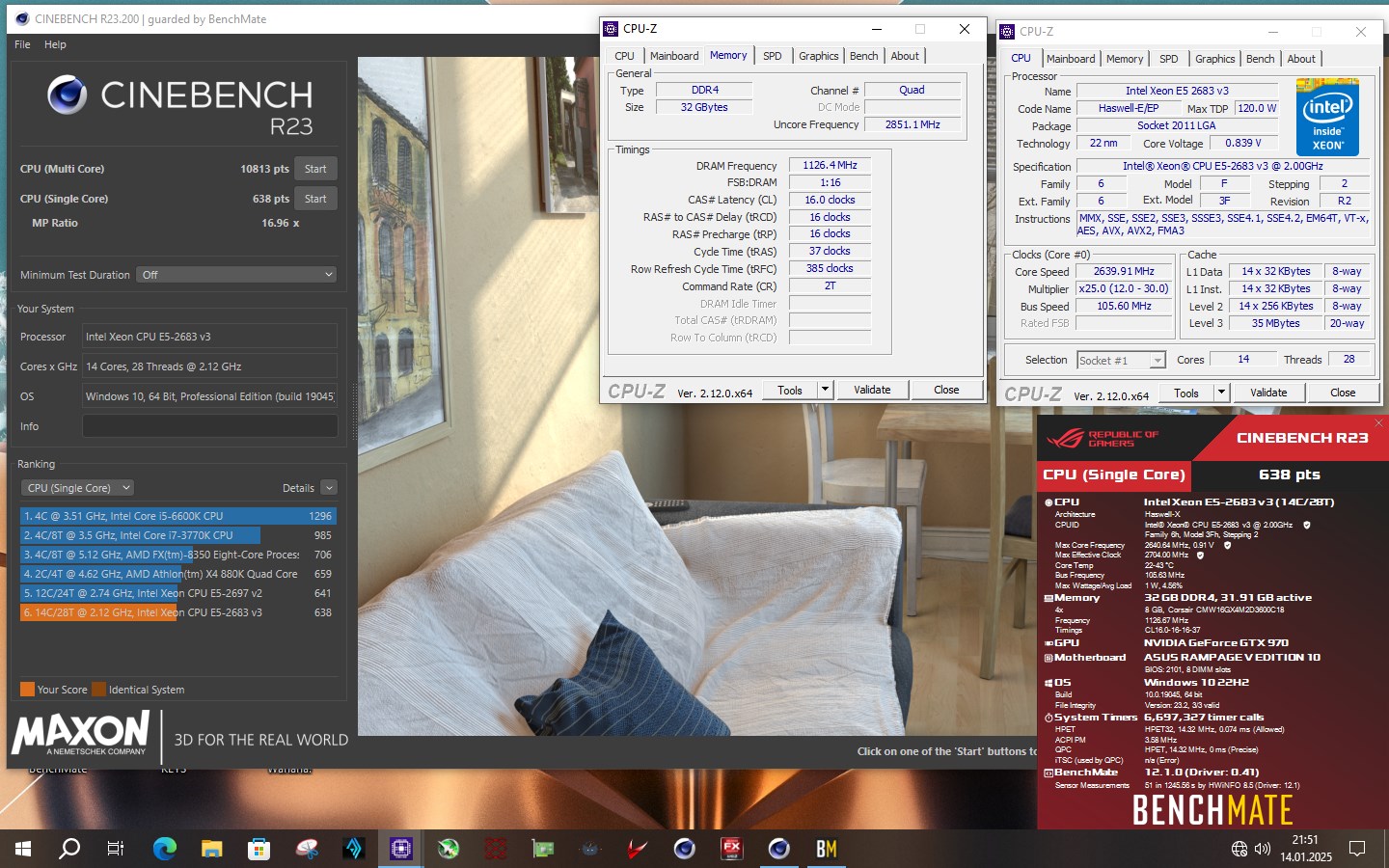Open Graphics tab in Memory CPU-Z window
Image resolution: width=1389 pixels, height=868 pixels.
click(819, 56)
